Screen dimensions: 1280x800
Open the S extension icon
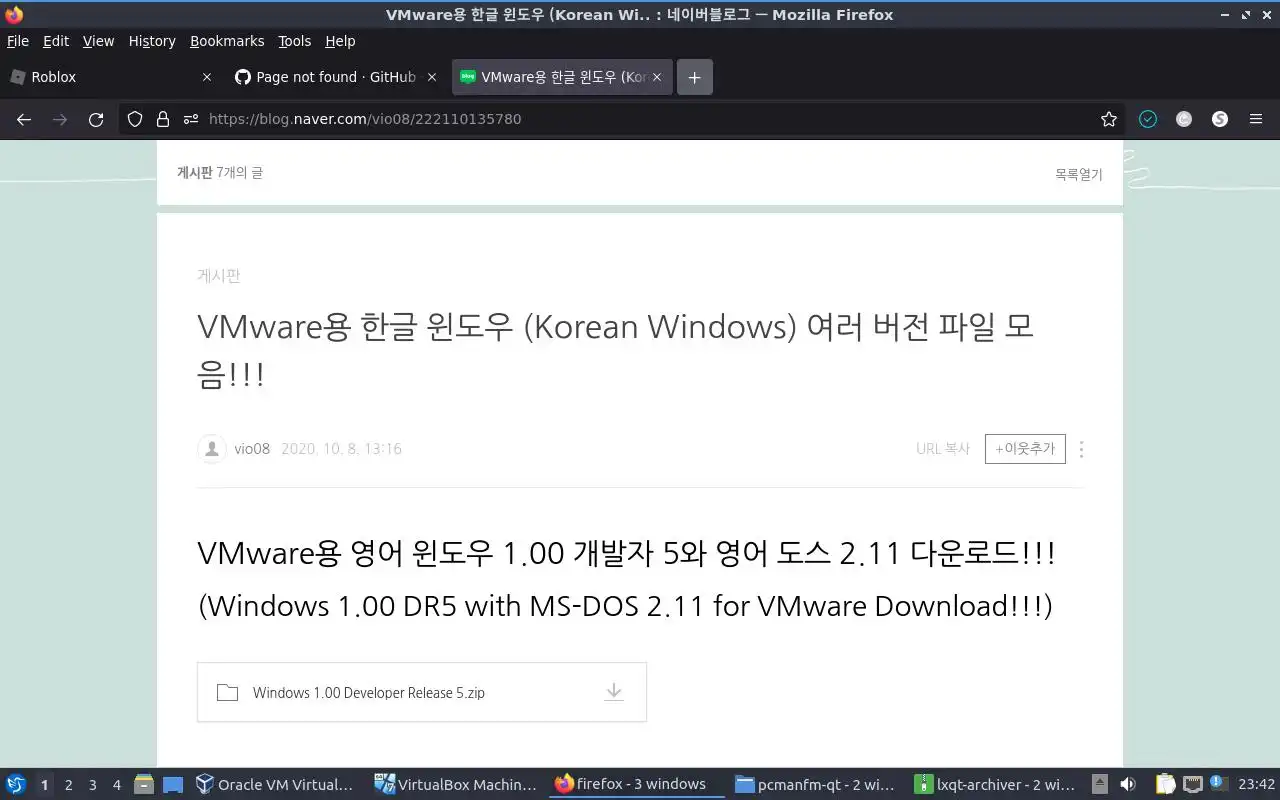1220,119
